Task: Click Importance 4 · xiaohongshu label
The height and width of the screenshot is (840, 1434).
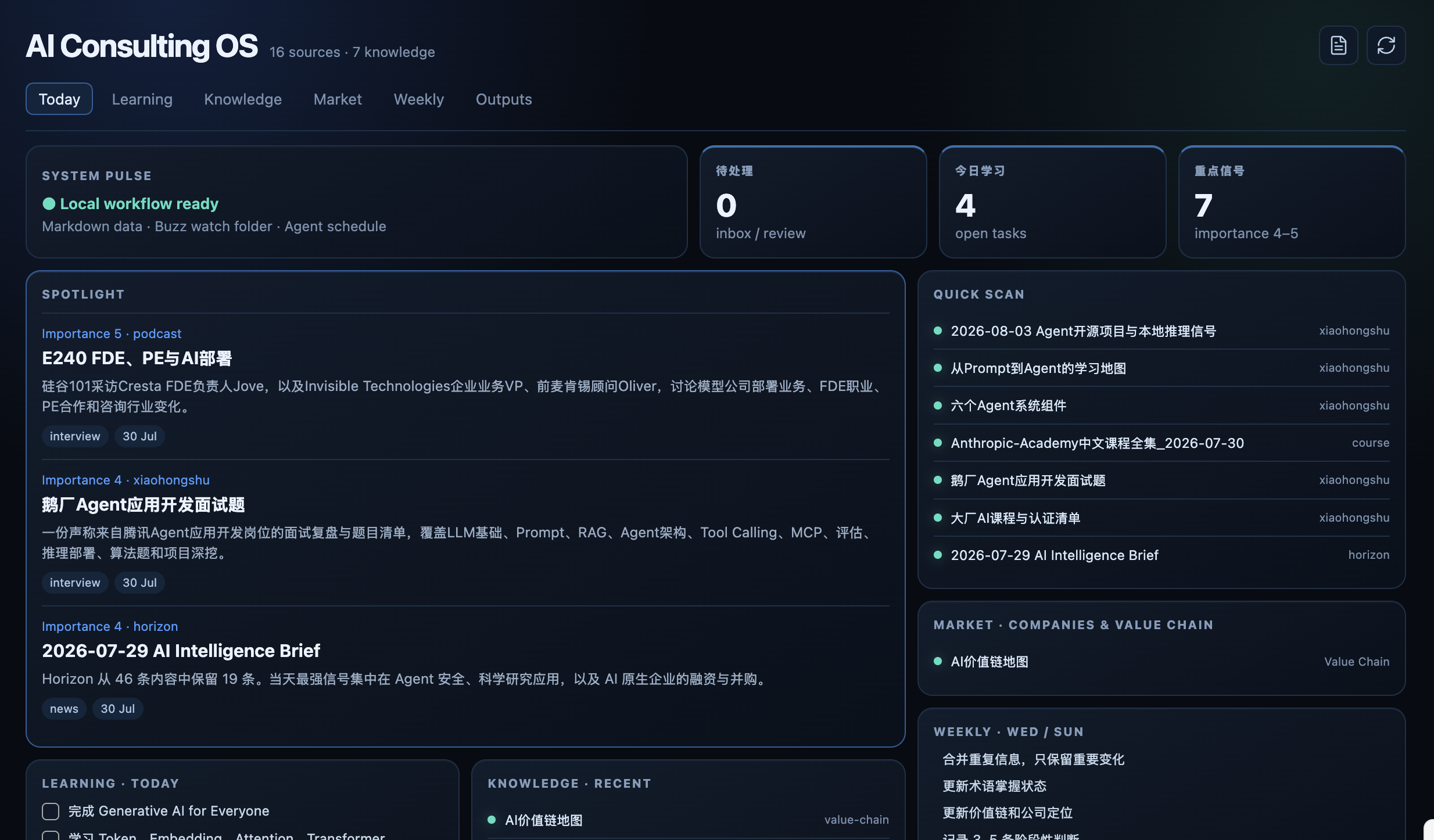Action: pos(126,480)
